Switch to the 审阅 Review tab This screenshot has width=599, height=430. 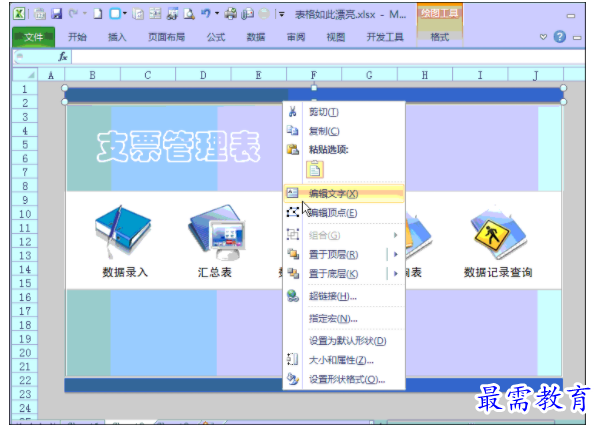[x=296, y=37]
